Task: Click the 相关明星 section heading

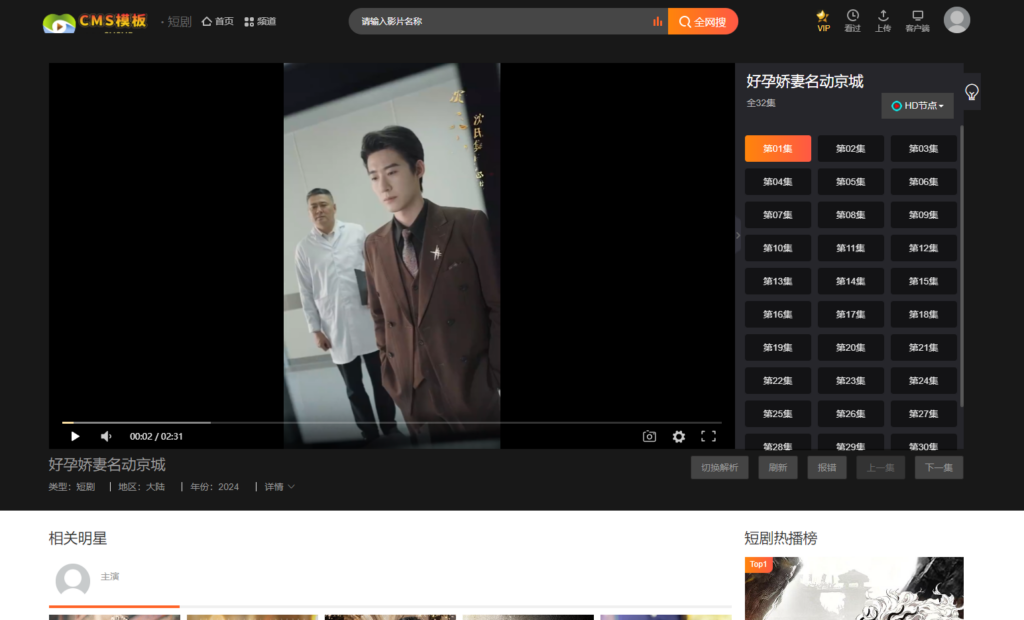Action: [78, 538]
